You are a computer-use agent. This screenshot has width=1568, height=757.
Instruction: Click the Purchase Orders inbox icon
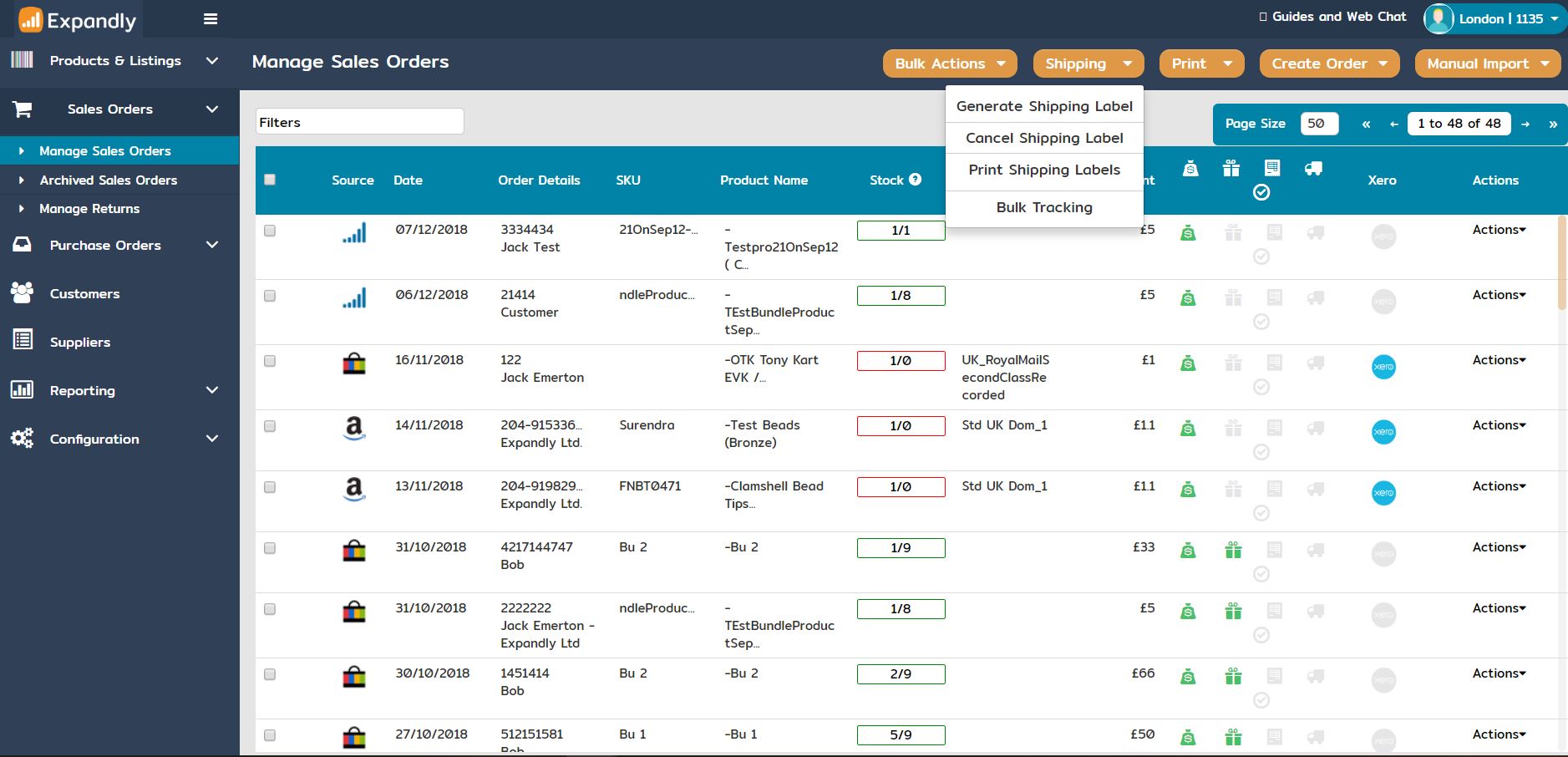tap(23, 245)
